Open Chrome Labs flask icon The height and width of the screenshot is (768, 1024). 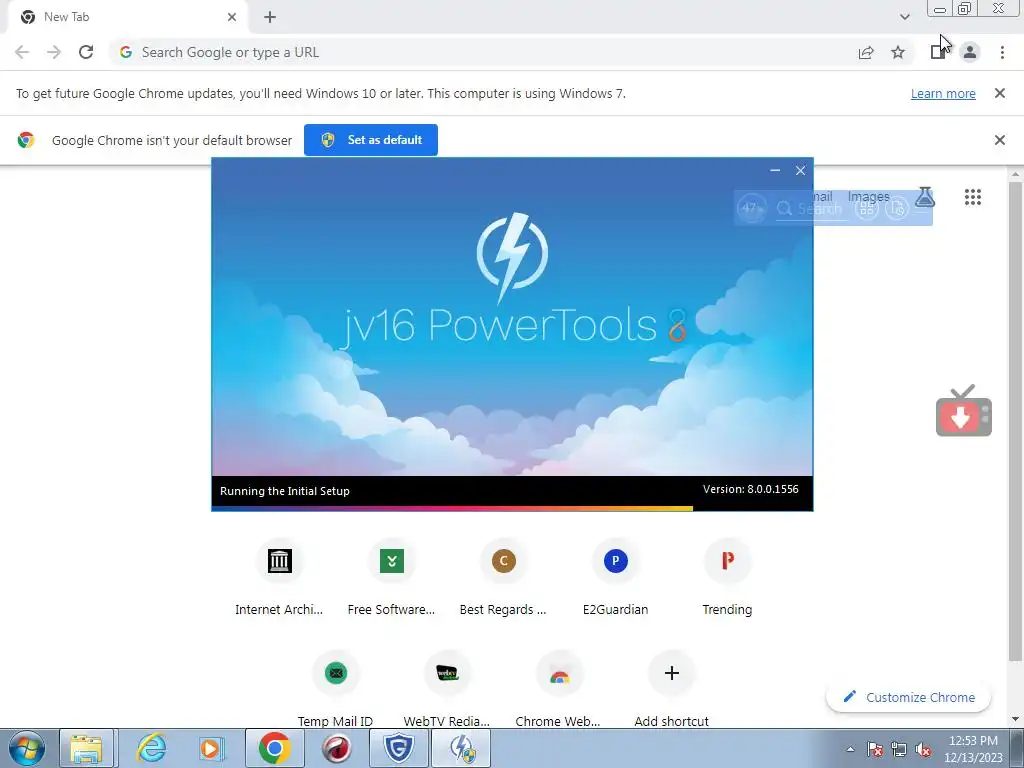tap(925, 197)
